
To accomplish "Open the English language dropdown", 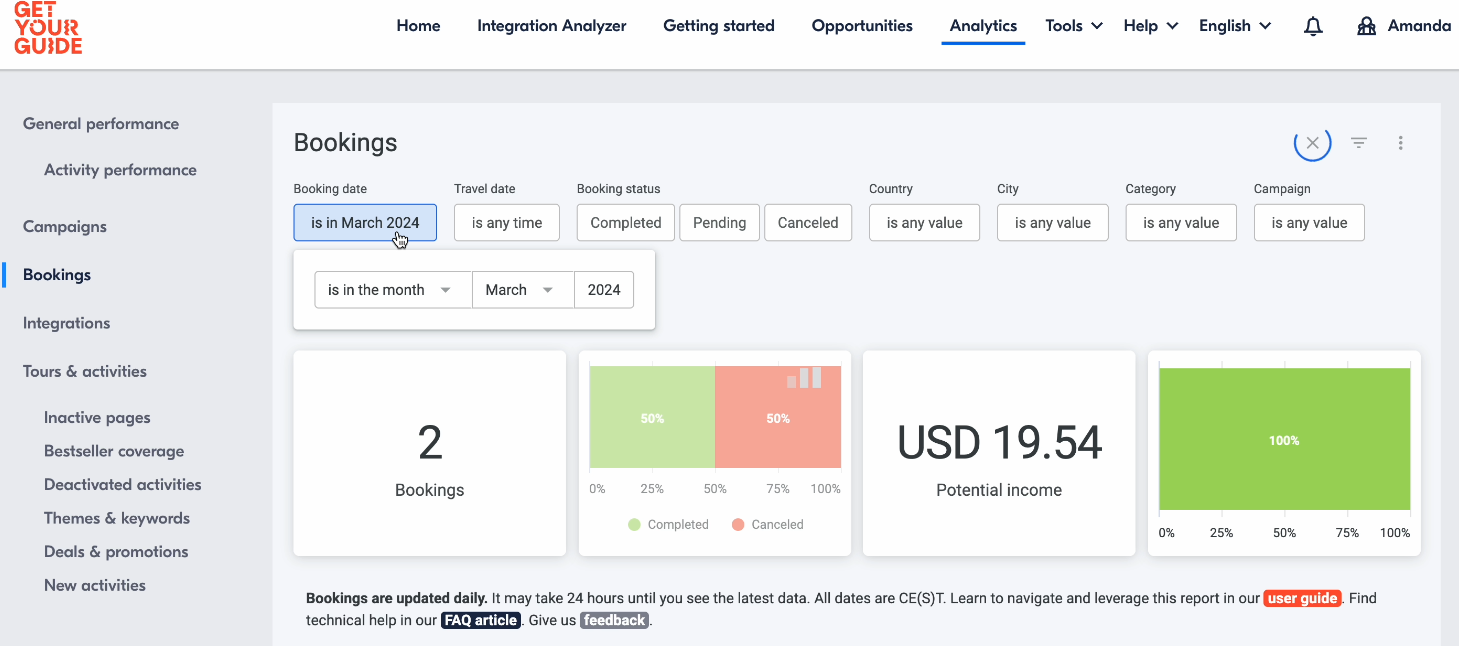I will pos(1235,26).
